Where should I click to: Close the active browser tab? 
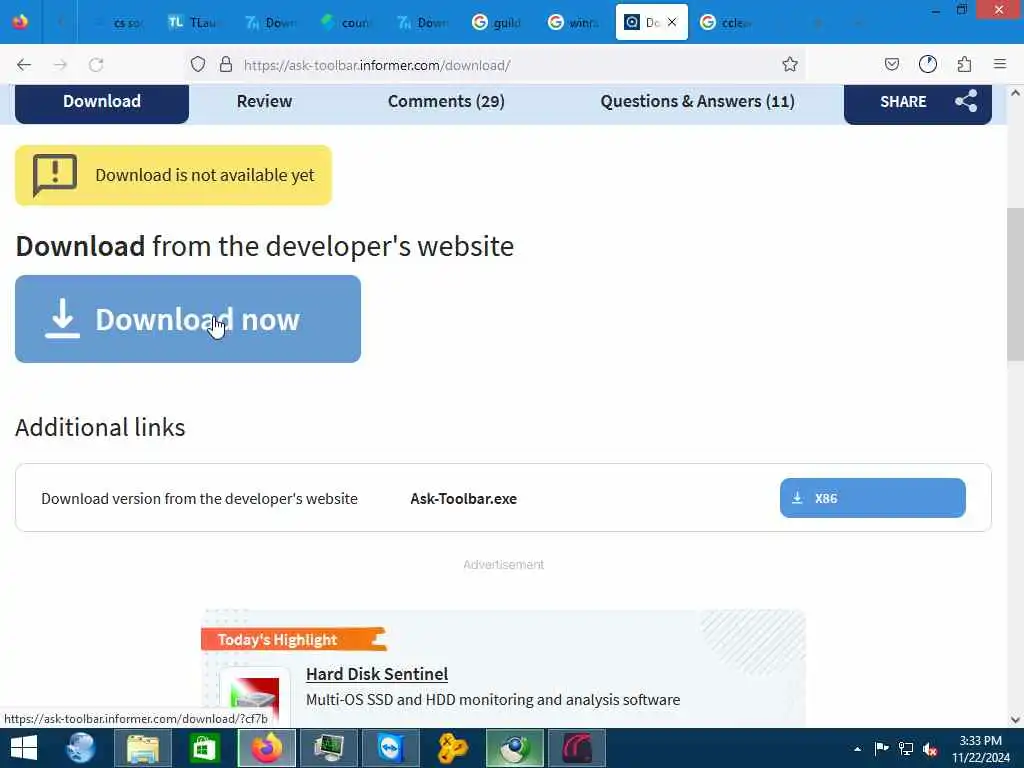click(x=672, y=22)
